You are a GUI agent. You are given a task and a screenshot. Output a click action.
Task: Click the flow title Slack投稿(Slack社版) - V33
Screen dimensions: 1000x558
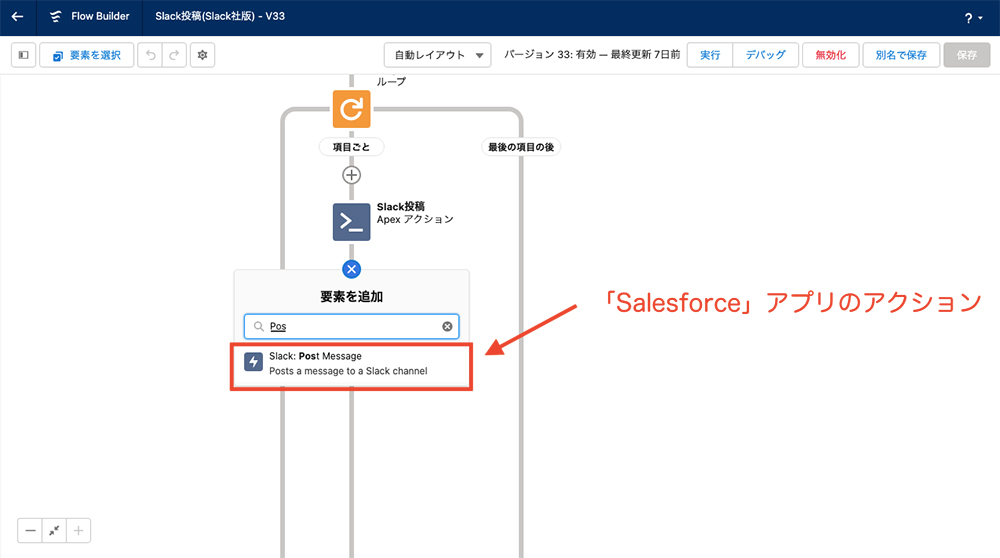coord(220,17)
